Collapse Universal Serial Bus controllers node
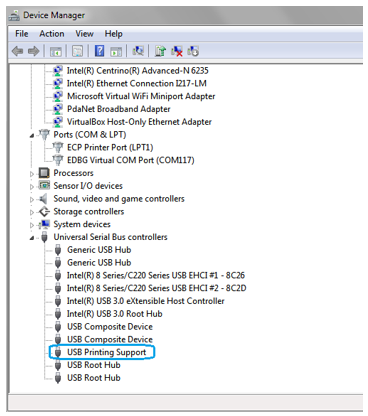Screen dimensions: 368x416 pos(32,238)
